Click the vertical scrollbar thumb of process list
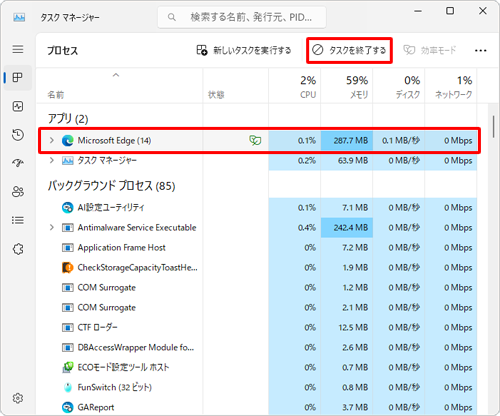Viewport: 500px width, 416px height. pyautogui.click(x=493, y=126)
